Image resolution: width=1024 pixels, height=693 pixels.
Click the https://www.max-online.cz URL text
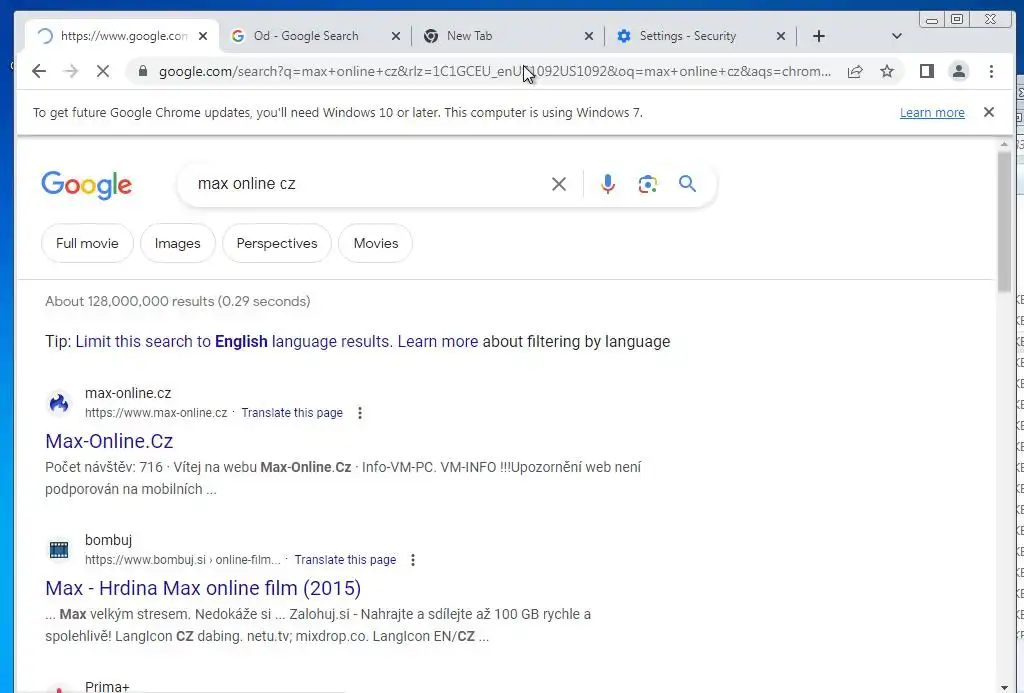click(x=155, y=413)
